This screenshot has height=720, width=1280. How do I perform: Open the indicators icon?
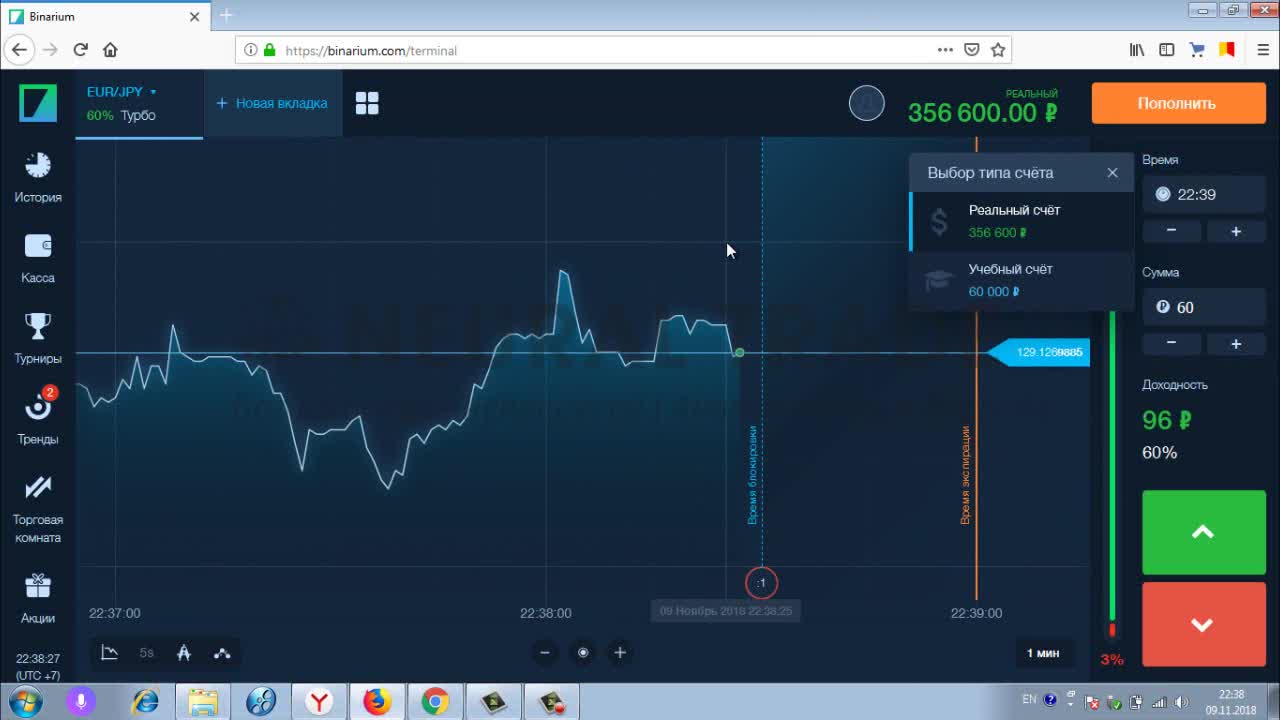222,653
